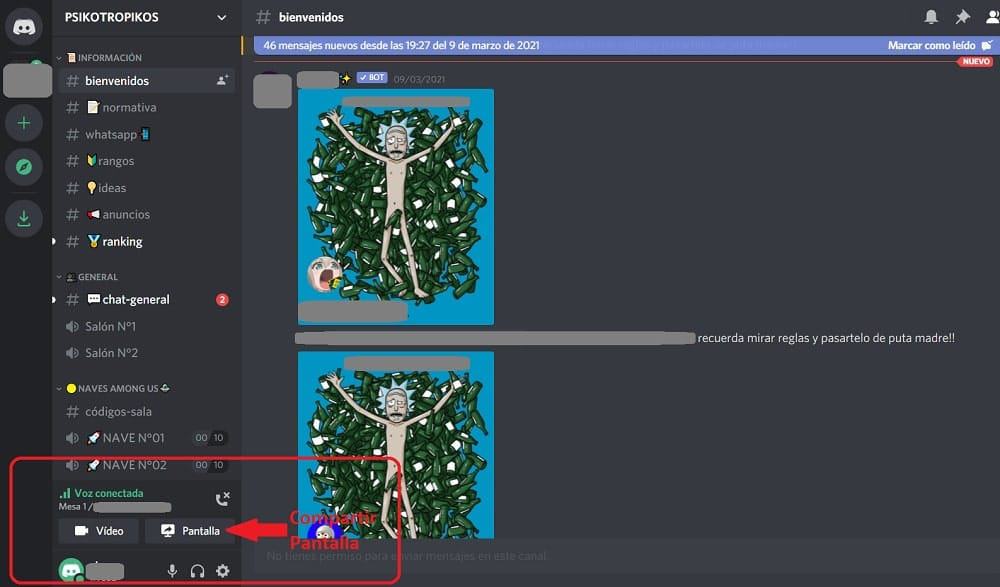Click Pantalla button to share screen
The height and width of the screenshot is (587, 1000).
coord(190,531)
